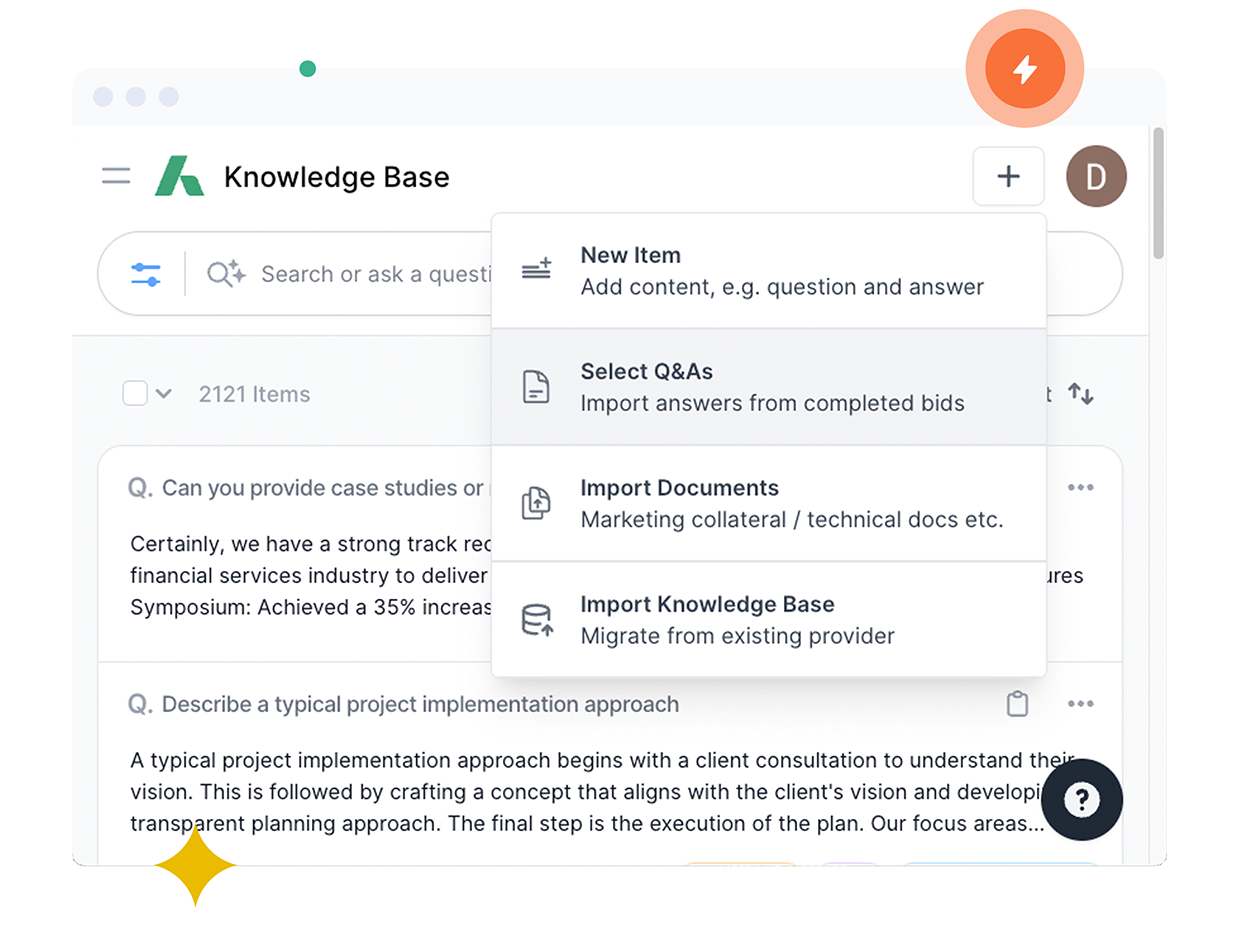
Task: Click the sort arrows icon
Action: coord(1081,394)
